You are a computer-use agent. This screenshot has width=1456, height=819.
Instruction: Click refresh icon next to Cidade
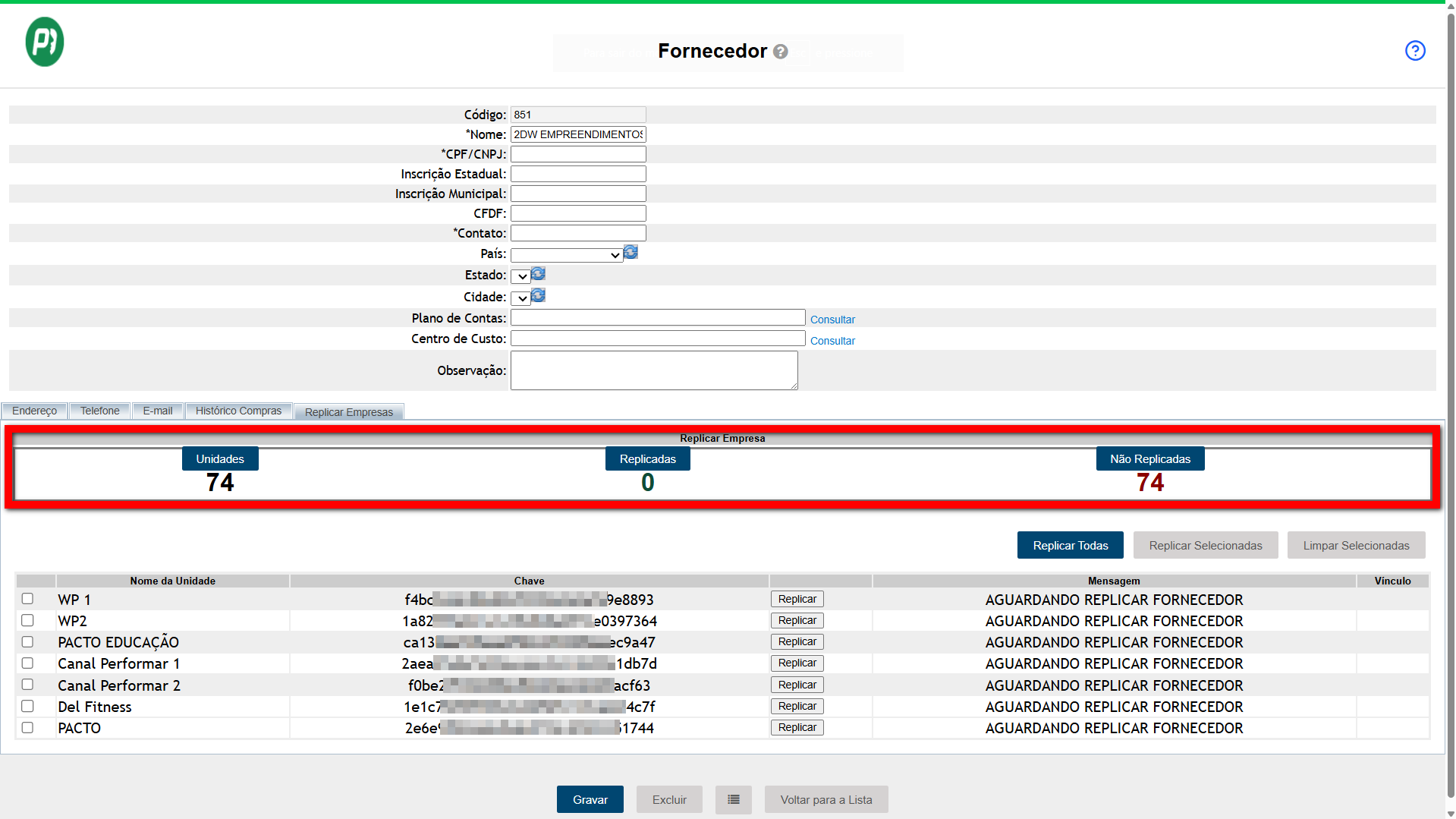[538, 296]
